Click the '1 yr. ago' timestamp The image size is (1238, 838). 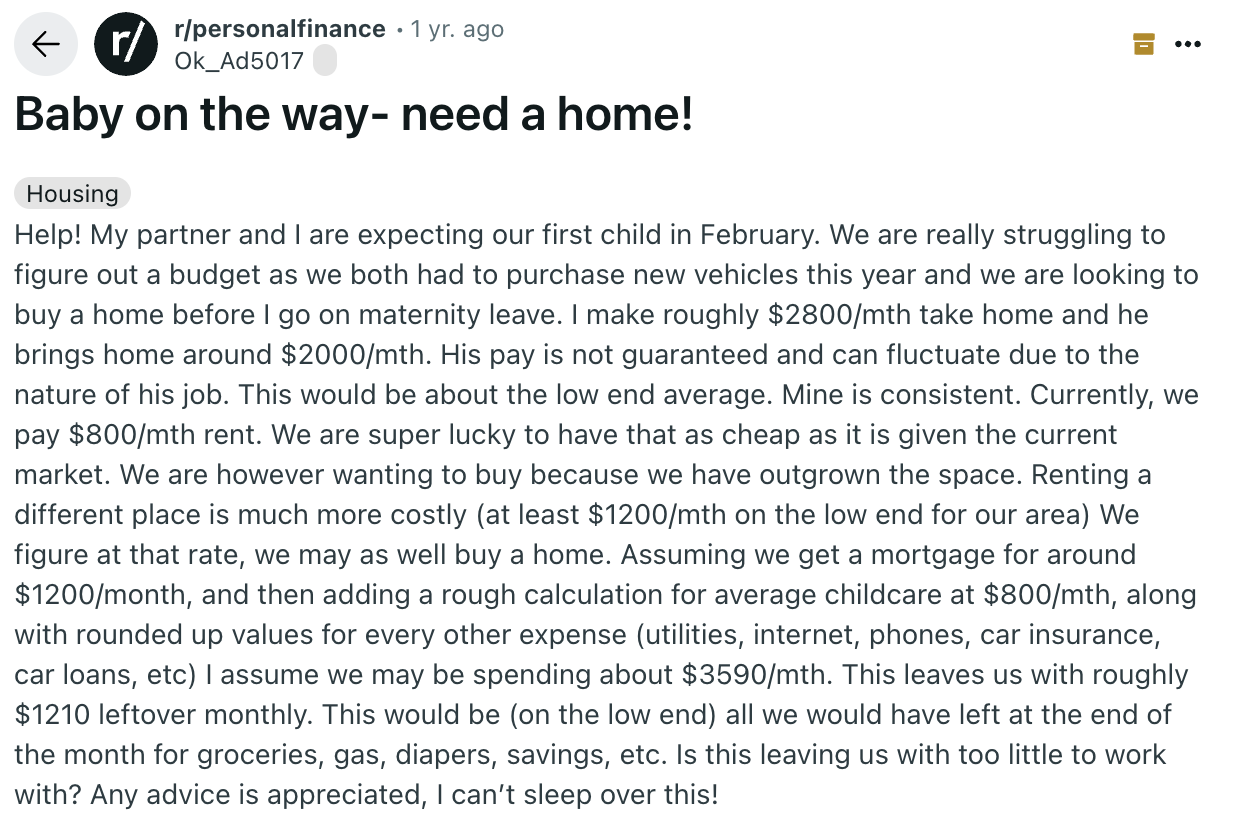pos(458,29)
